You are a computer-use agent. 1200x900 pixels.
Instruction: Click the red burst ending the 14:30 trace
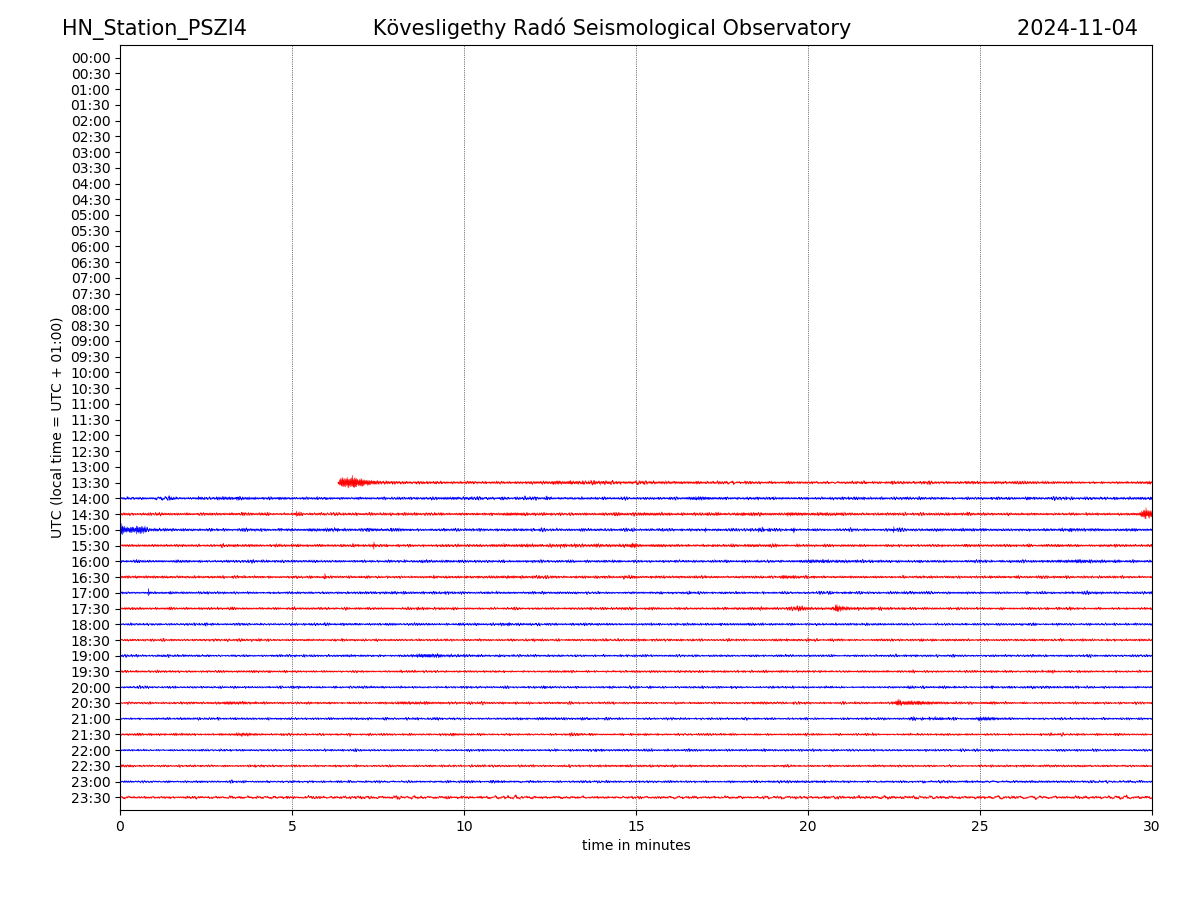tap(1145, 513)
